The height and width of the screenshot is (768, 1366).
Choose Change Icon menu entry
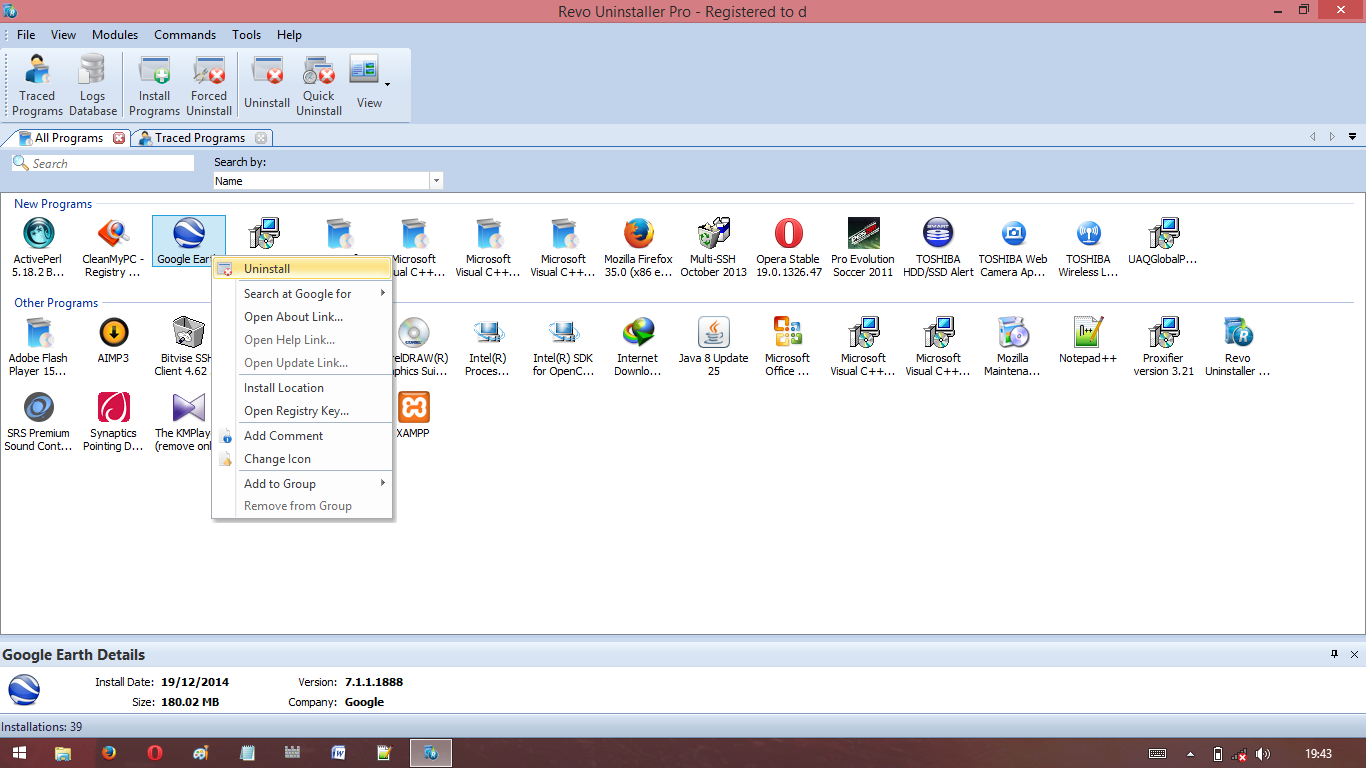tap(302, 458)
